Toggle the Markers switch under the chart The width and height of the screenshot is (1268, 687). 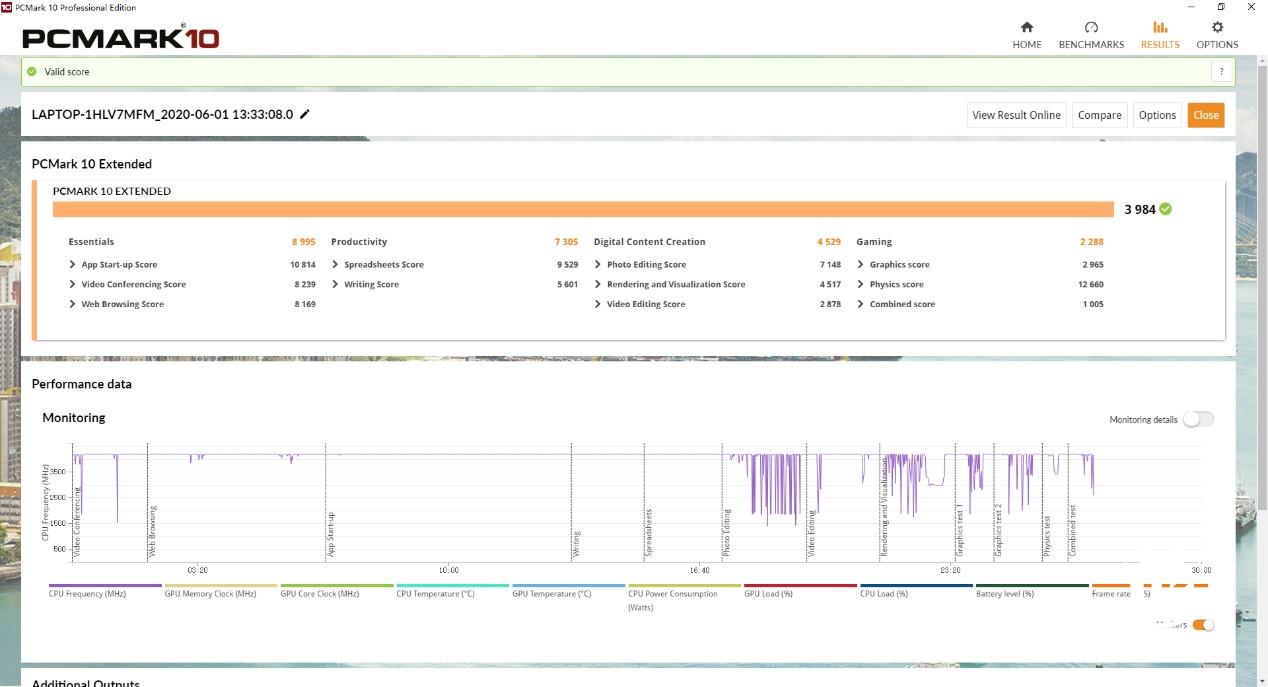pos(1203,625)
